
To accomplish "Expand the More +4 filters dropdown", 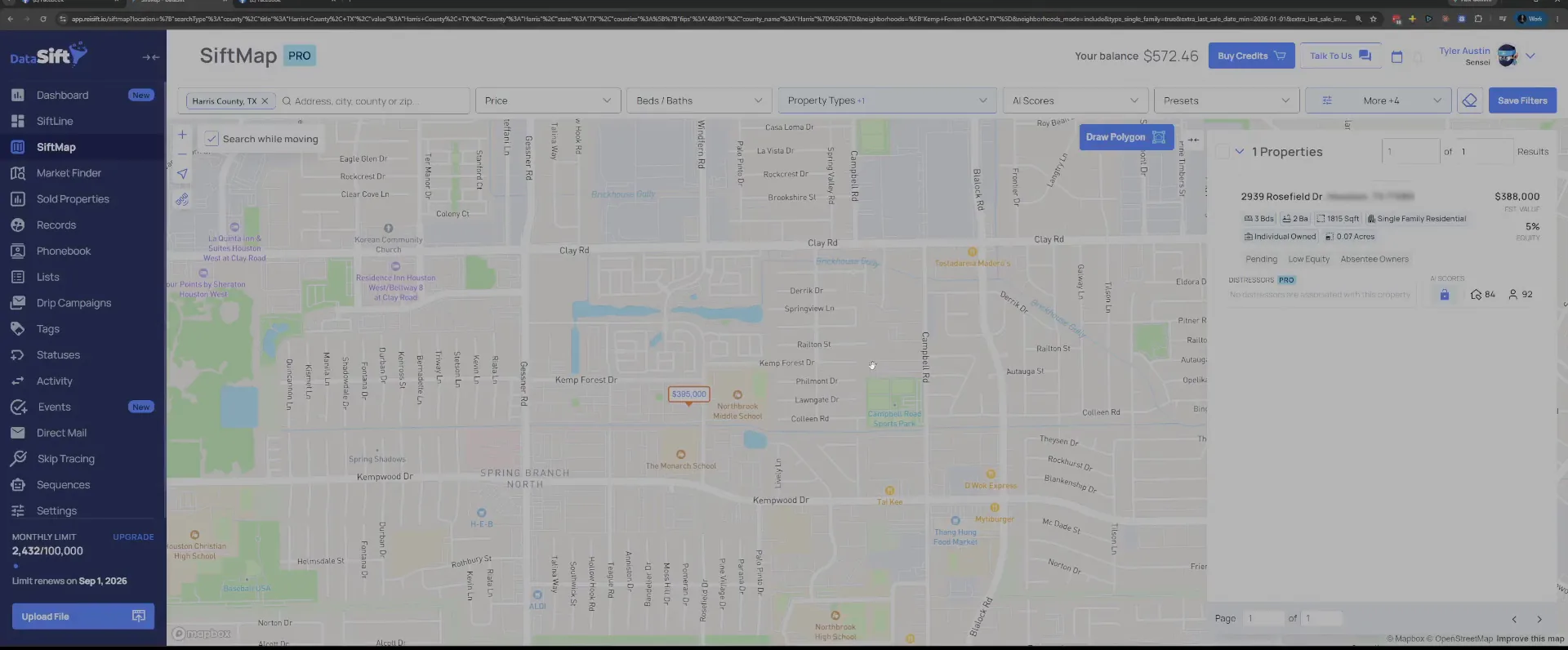I will pos(1379,100).
